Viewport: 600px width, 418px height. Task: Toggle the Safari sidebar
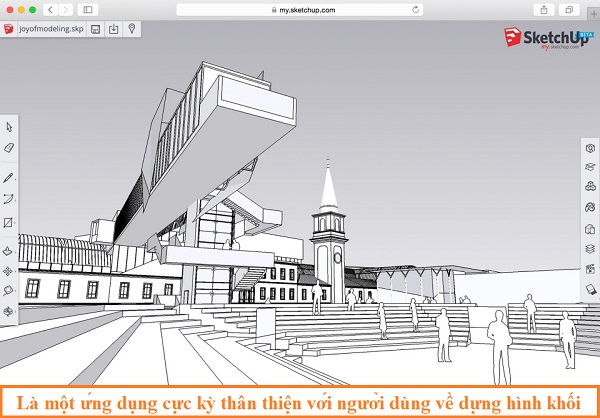point(88,9)
